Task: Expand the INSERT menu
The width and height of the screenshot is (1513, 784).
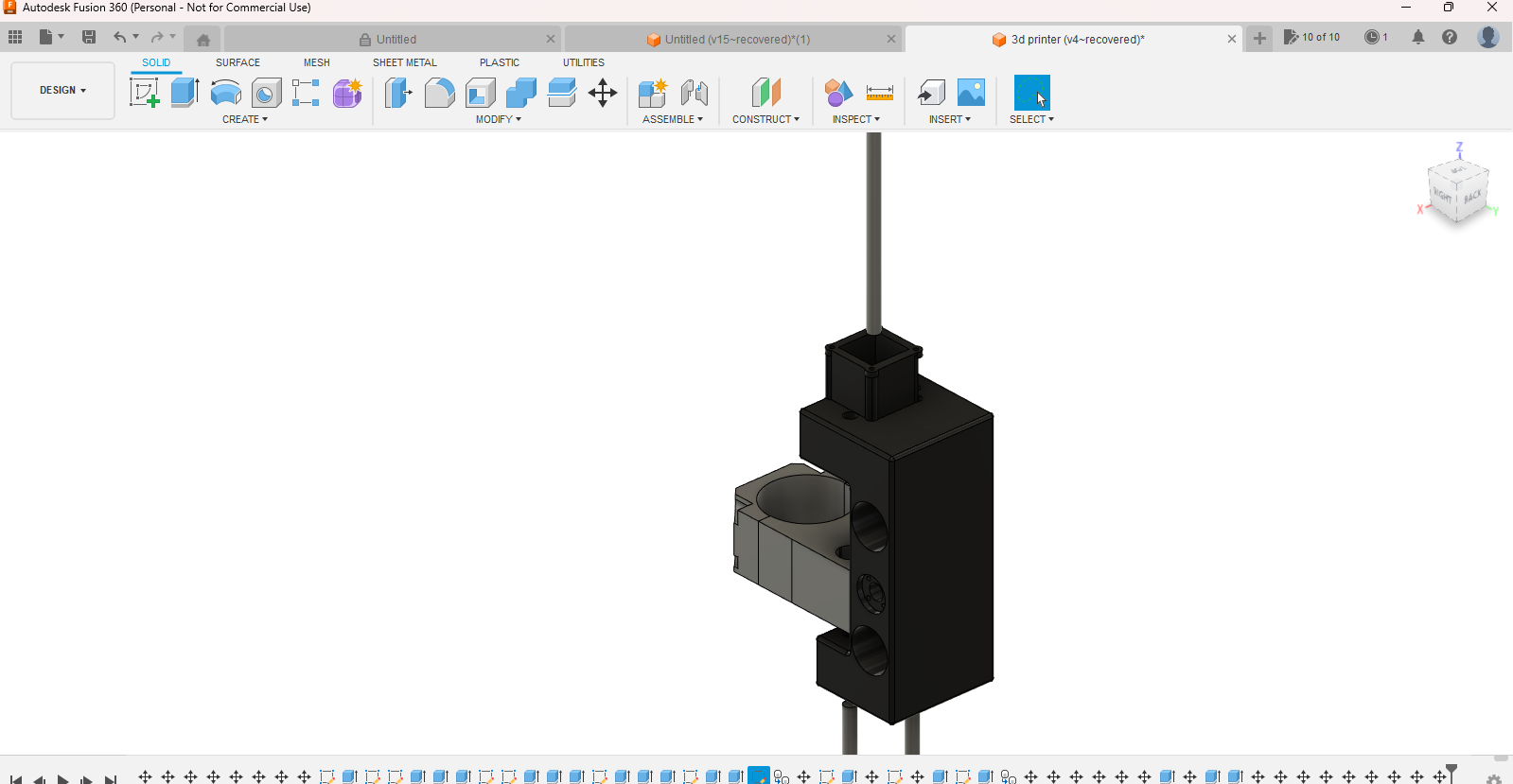Action: point(950,119)
